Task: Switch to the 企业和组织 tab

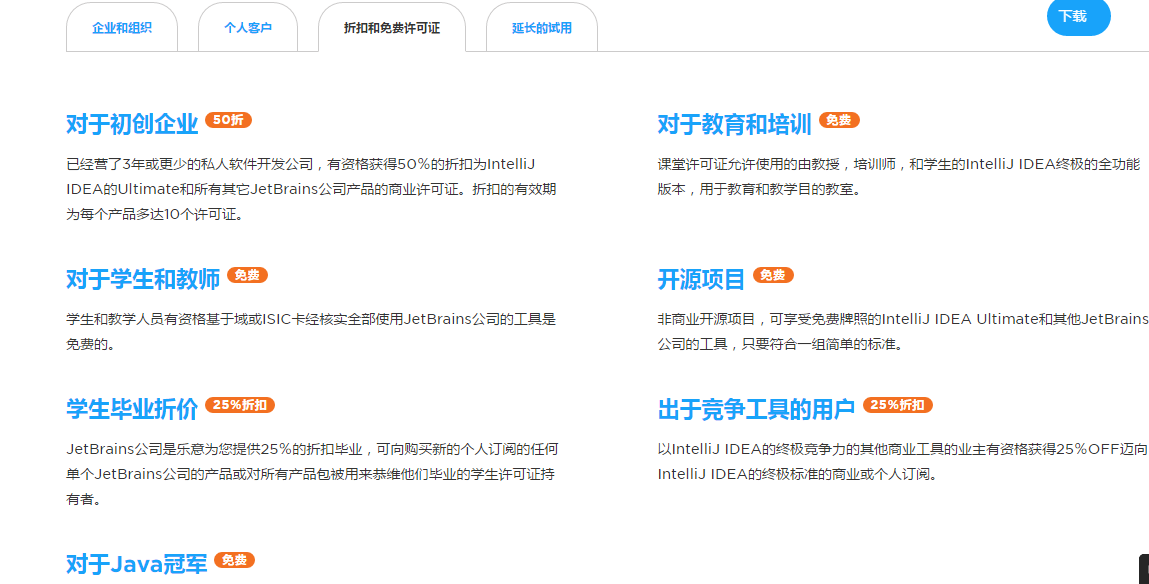Action: [121, 27]
